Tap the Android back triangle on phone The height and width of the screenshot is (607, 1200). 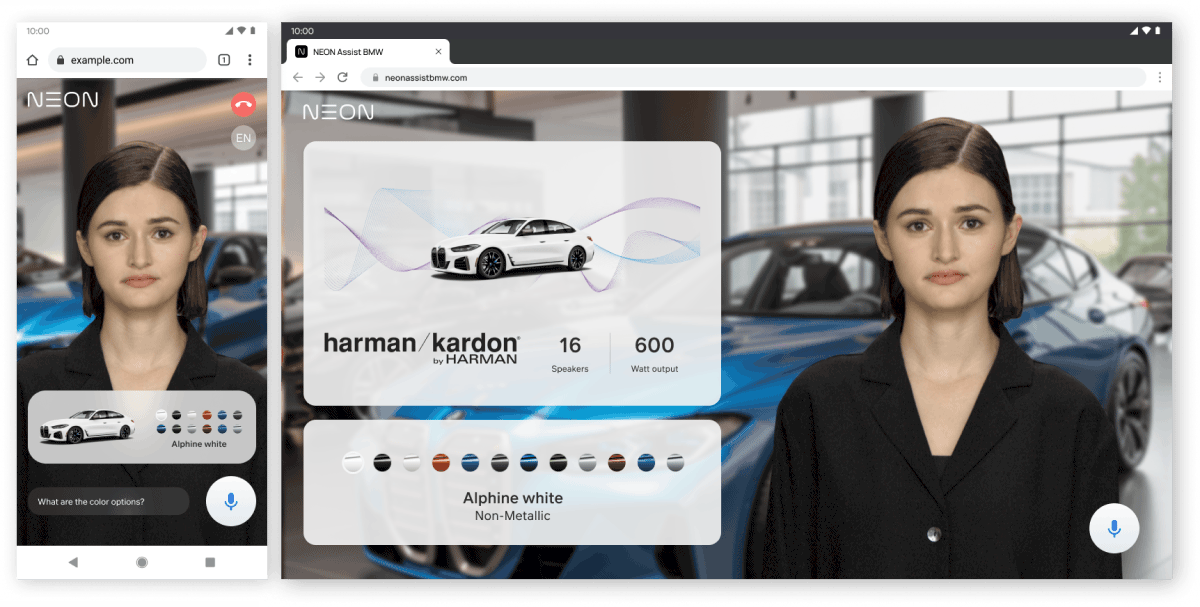[73, 562]
